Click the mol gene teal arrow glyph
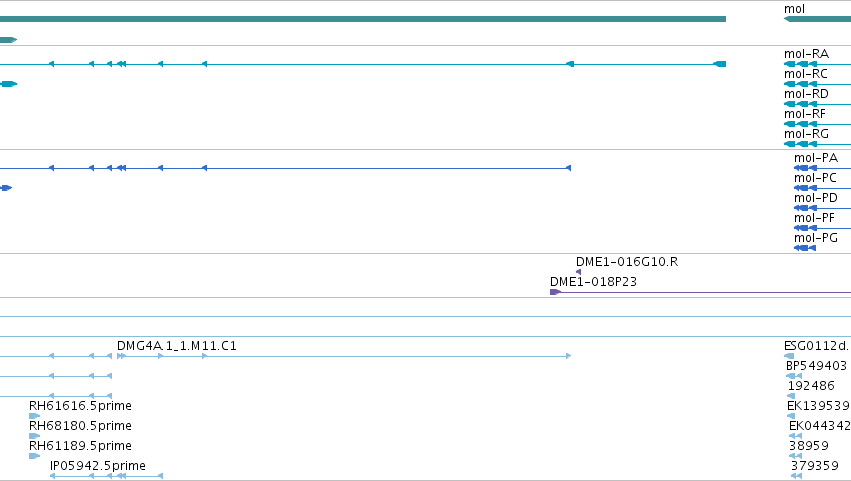Image resolution: width=851 pixels, height=481 pixels. pos(817,19)
